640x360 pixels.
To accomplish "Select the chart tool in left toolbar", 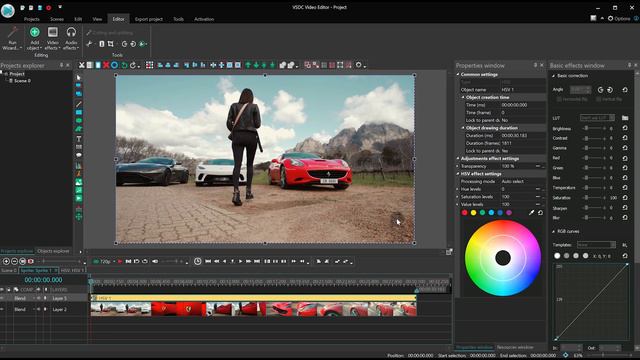I will tap(79, 166).
